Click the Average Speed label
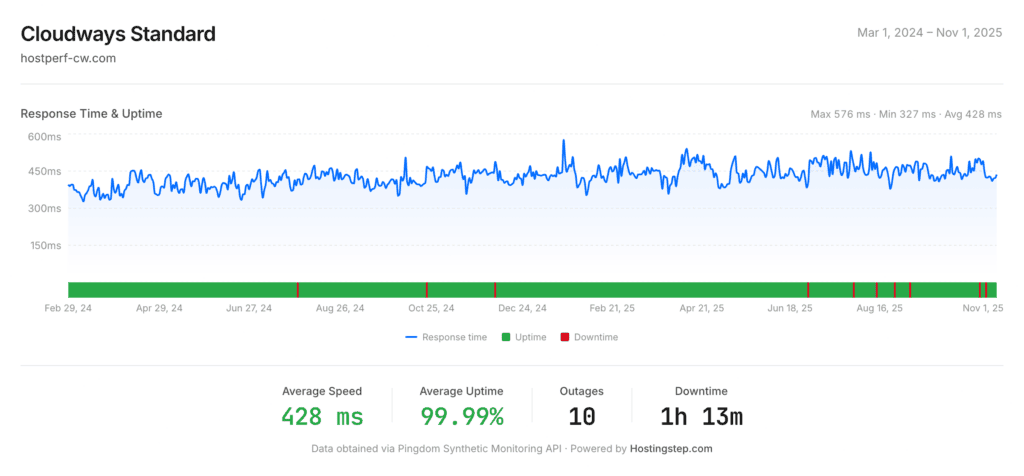The image size is (1024, 476). (322, 392)
